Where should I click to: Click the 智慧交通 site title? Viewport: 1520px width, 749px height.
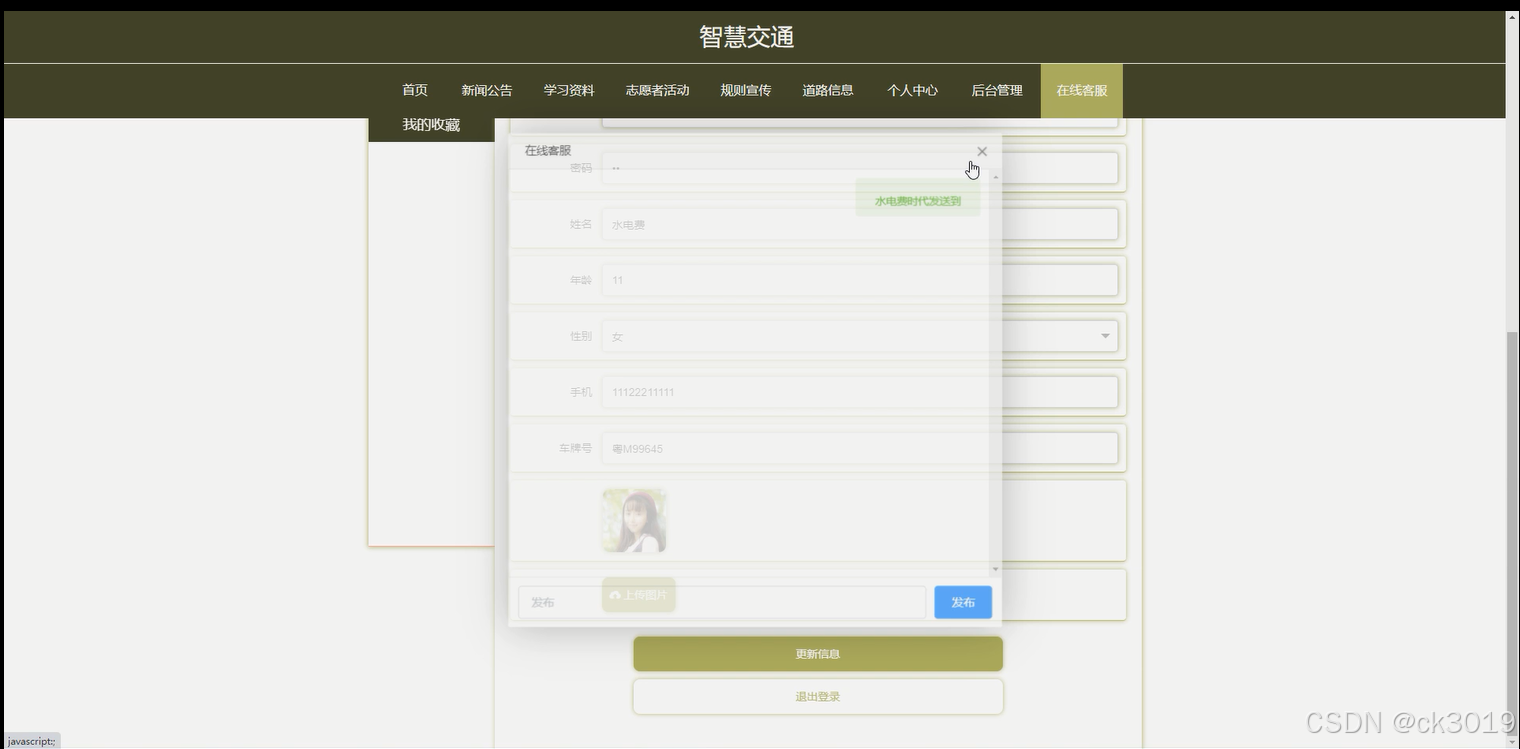coord(747,37)
